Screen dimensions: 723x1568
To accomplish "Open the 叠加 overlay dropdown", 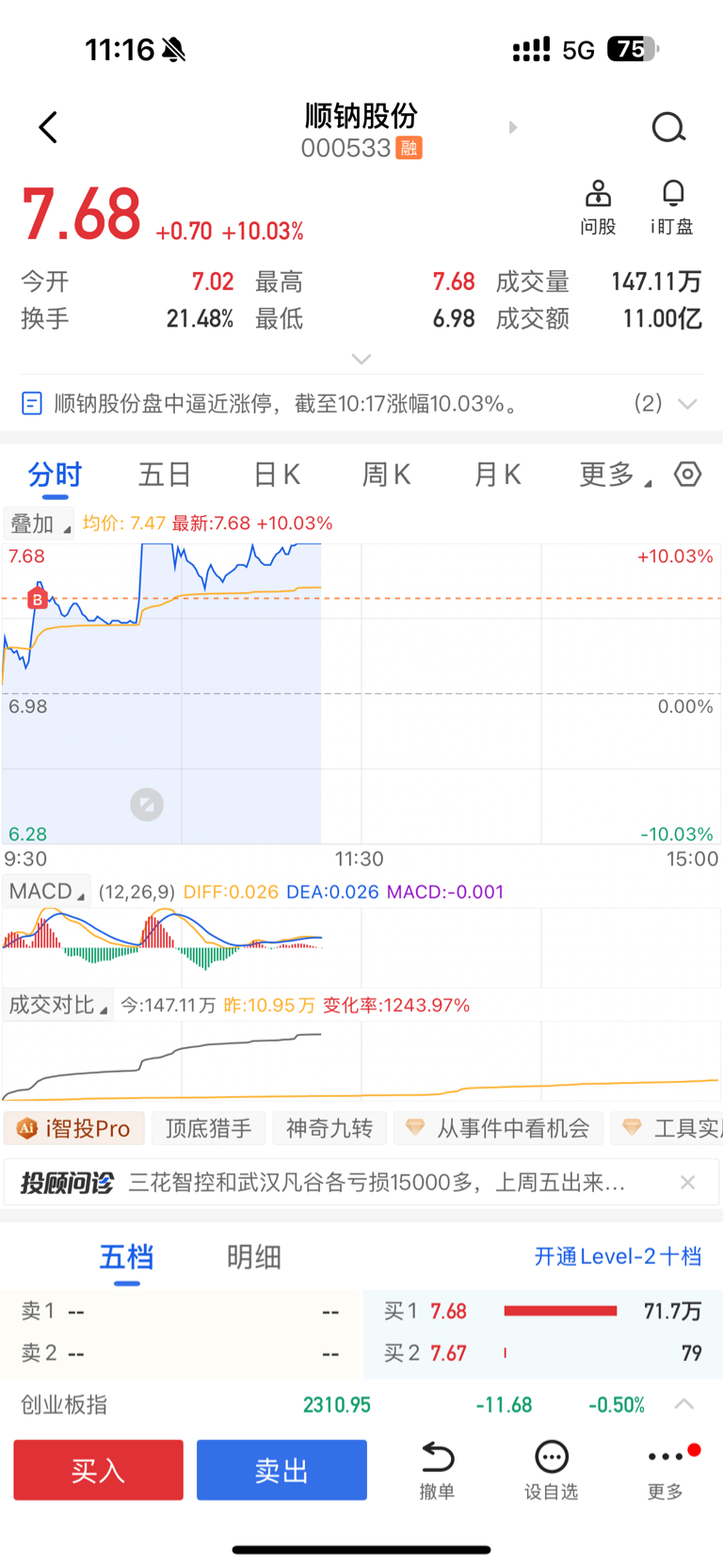I will tap(39, 523).
